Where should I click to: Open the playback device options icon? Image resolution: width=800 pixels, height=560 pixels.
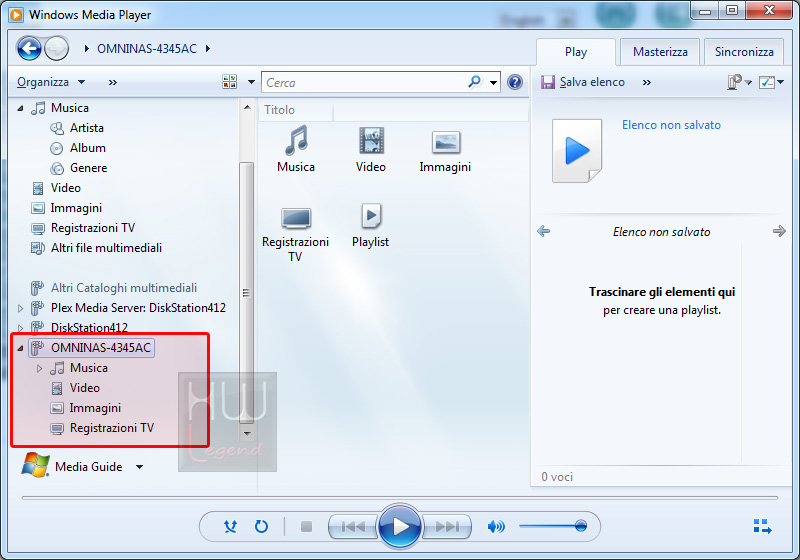tap(739, 82)
